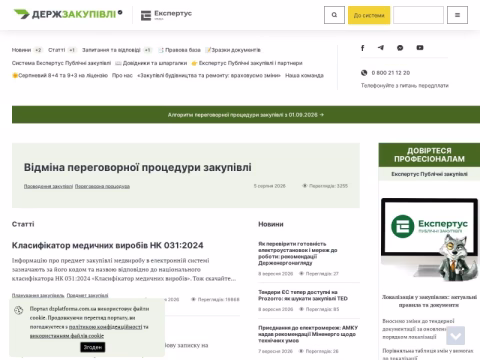Open Експертус Публічні закупівлі і партнери link
This screenshot has width=480, height=360.
coord(247,63)
